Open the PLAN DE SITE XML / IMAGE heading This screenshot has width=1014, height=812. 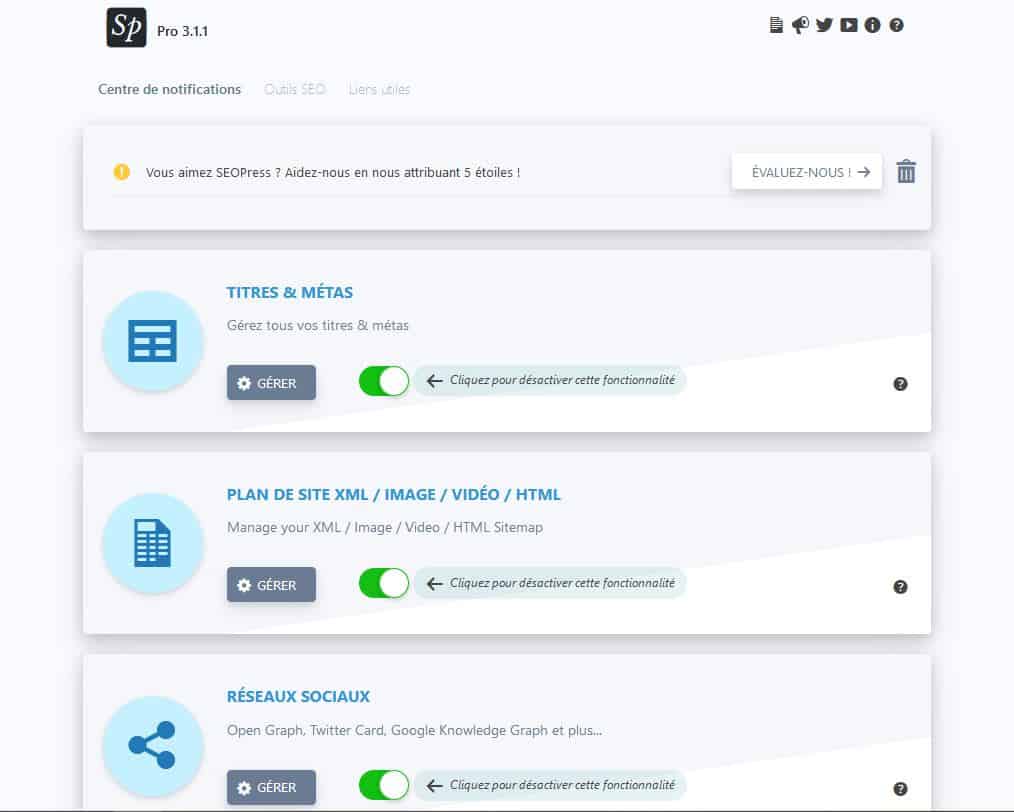point(393,495)
